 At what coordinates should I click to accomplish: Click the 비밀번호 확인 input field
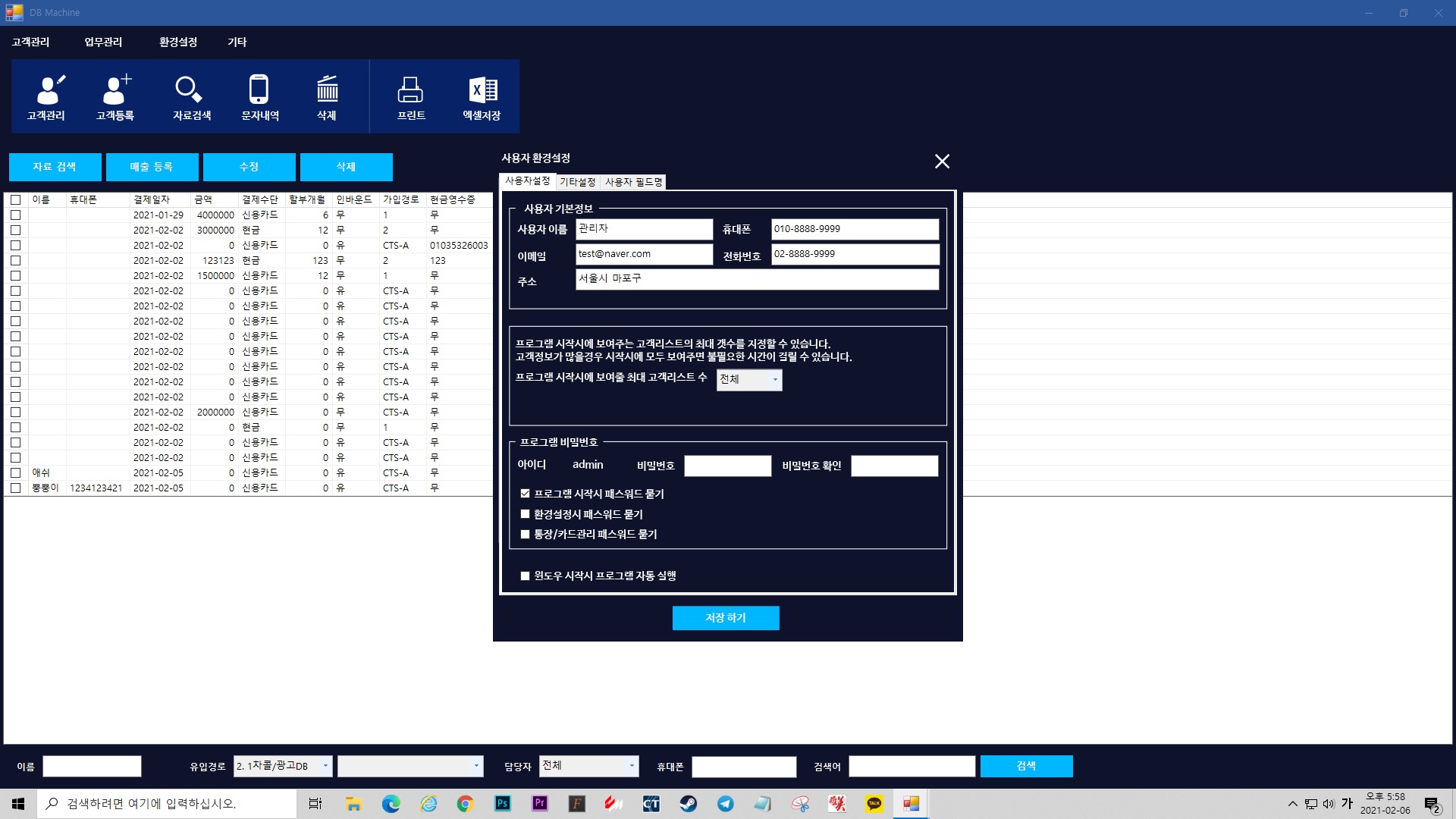[894, 466]
